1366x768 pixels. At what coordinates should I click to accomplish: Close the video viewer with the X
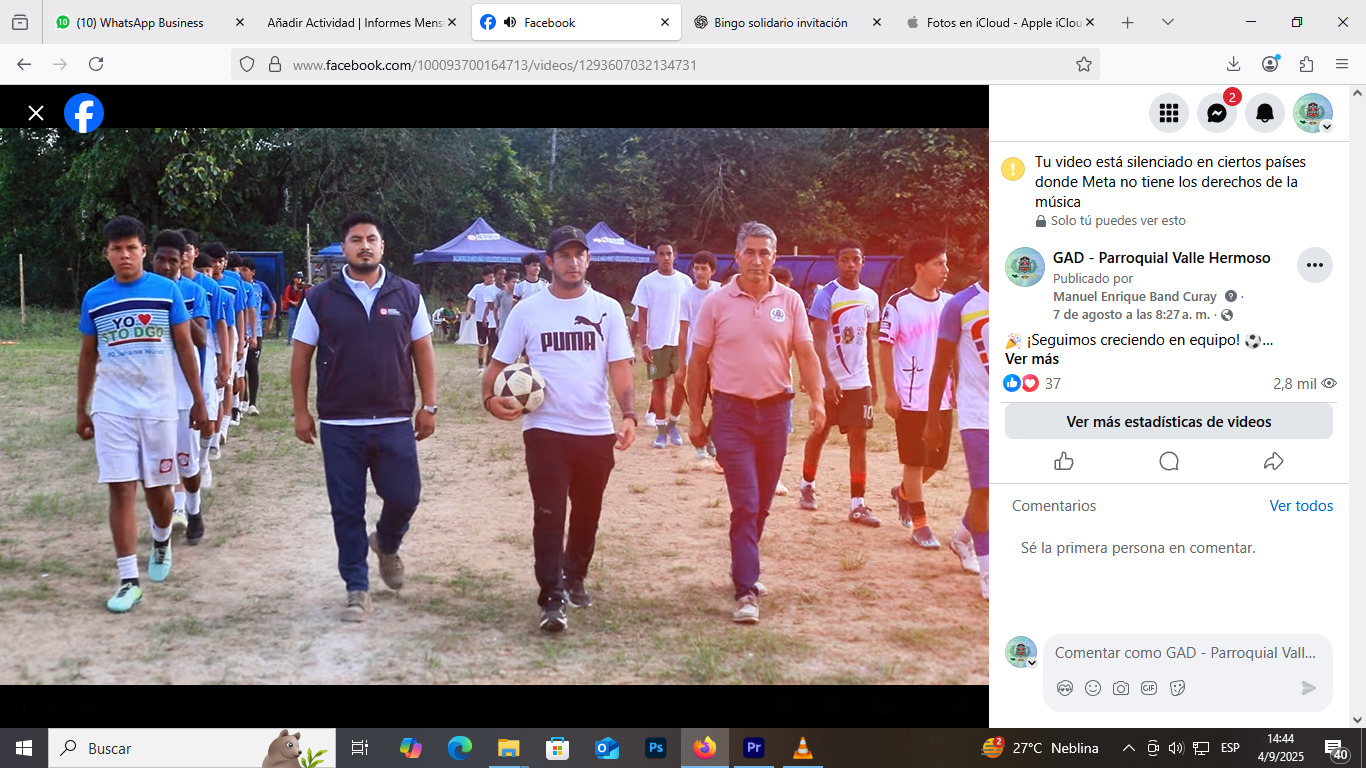point(36,113)
